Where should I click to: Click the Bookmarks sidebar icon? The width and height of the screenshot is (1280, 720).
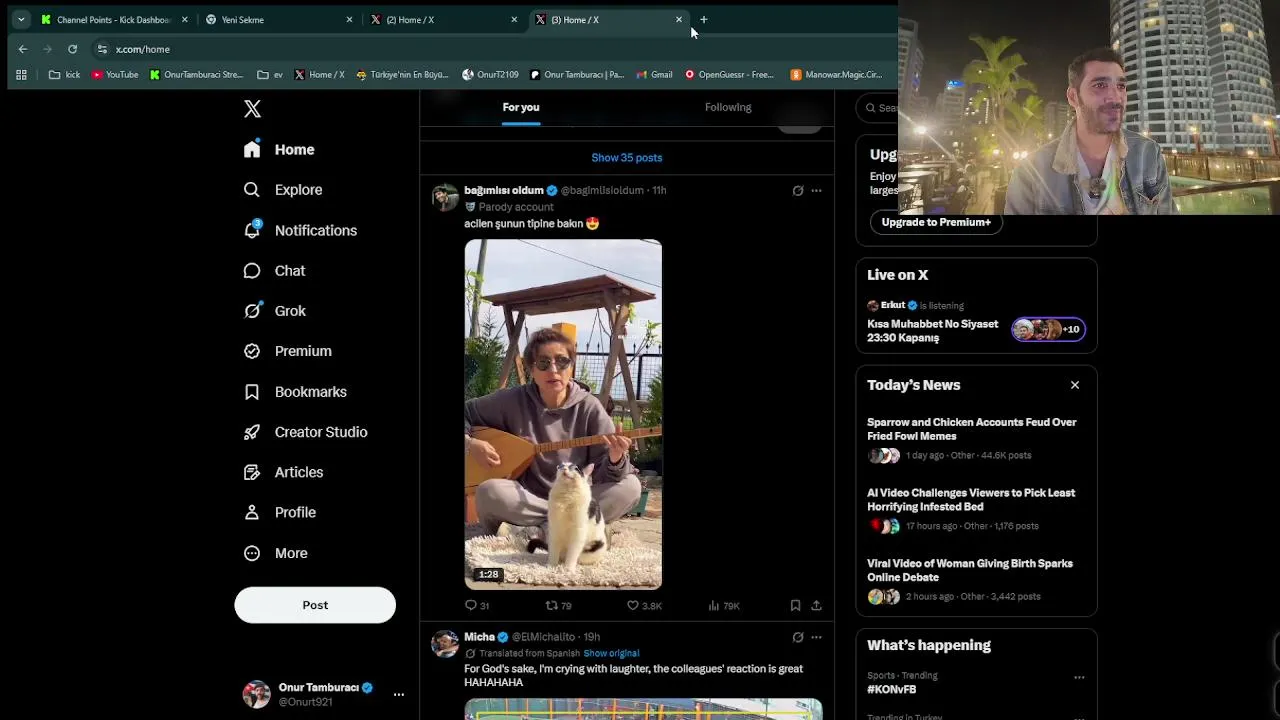point(252,392)
